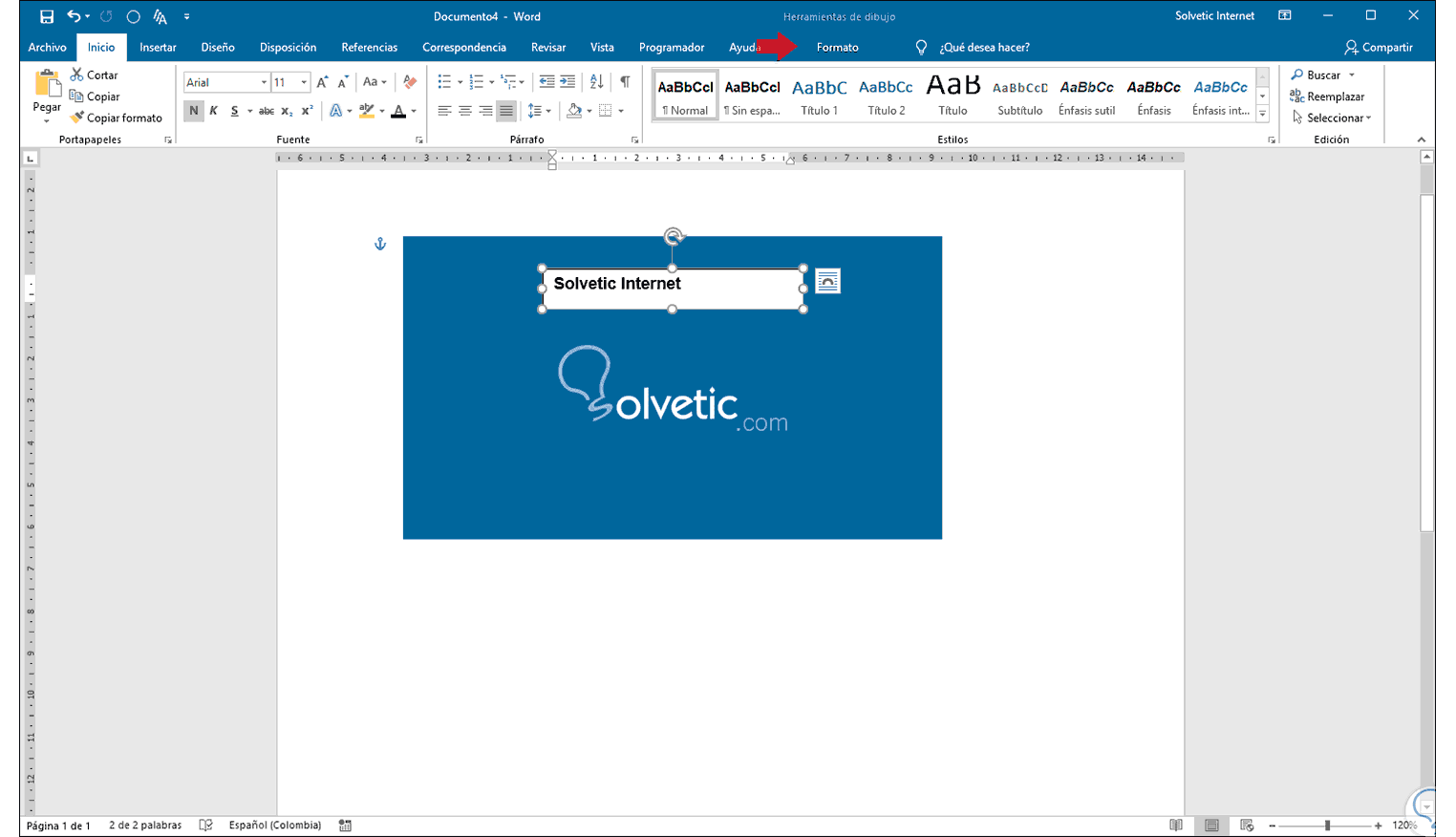Apply text effects and typography

[x=336, y=111]
